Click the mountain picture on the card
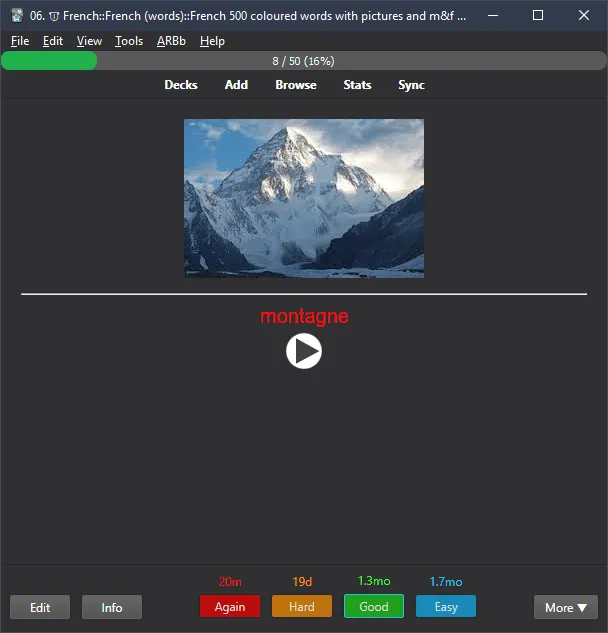The image size is (608, 633). pyautogui.click(x=304, y=198)
